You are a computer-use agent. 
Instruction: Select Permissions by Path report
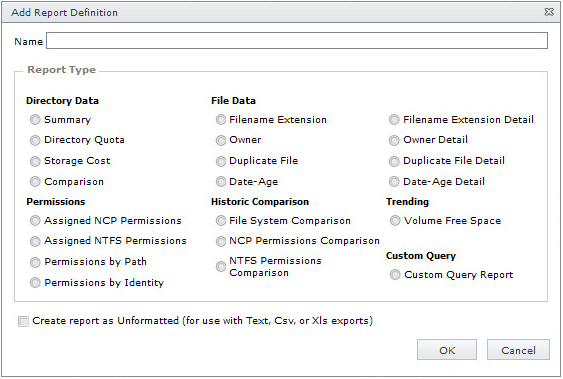pyautogui.click(x=35, y=262)
